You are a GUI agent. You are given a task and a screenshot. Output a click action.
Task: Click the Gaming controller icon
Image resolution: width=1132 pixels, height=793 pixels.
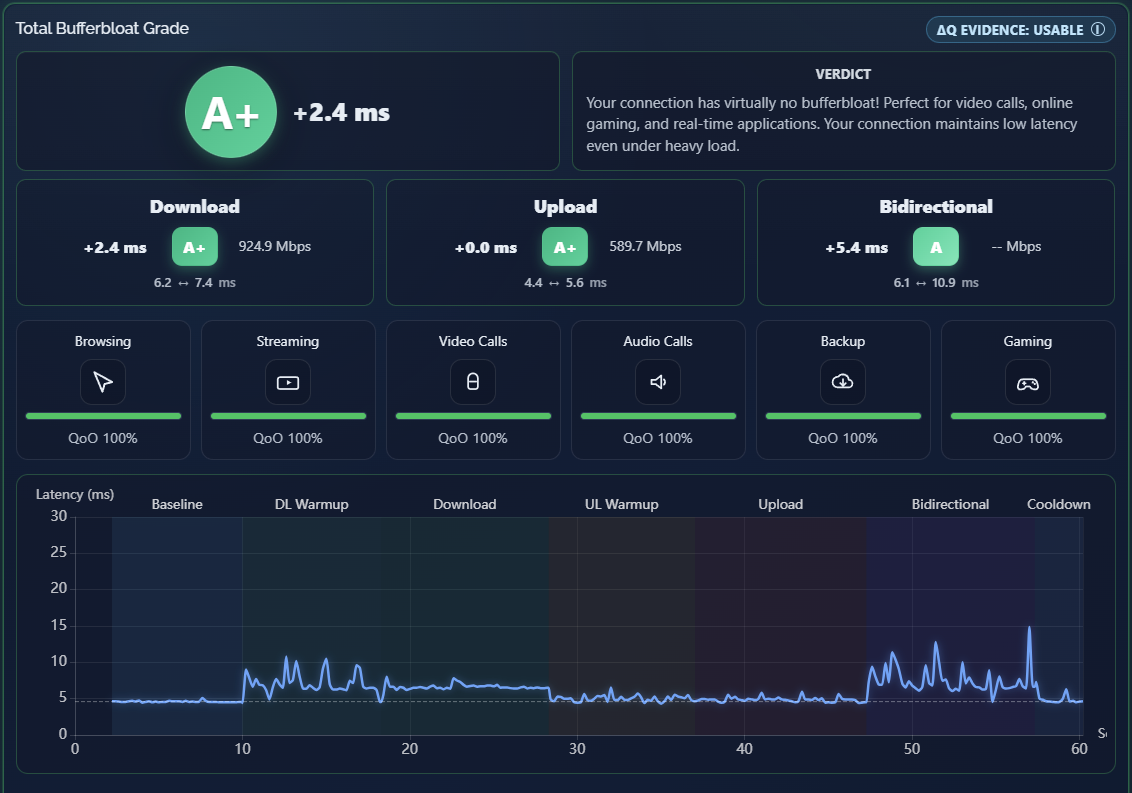point(1028,382)
